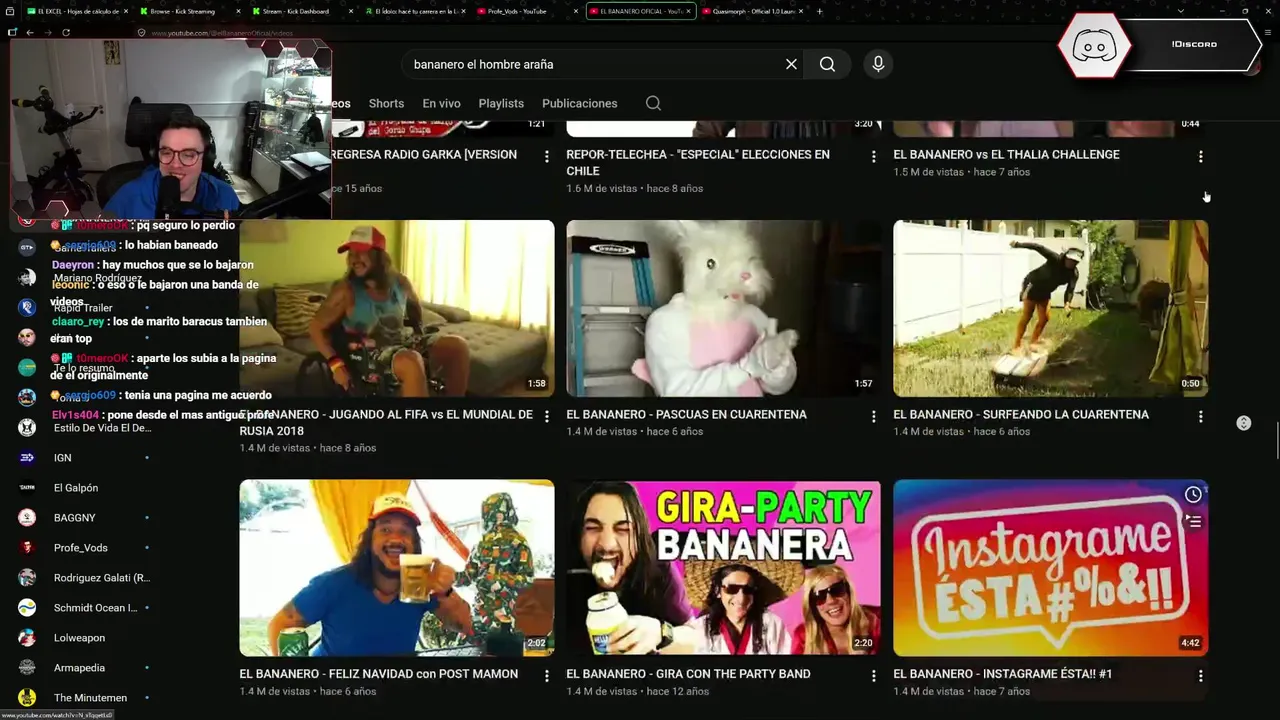Image resolution: width=1280 pixels, height=720 pixels.
Task: Switch to the Publicaciones tab
Action: pos(580,103)
